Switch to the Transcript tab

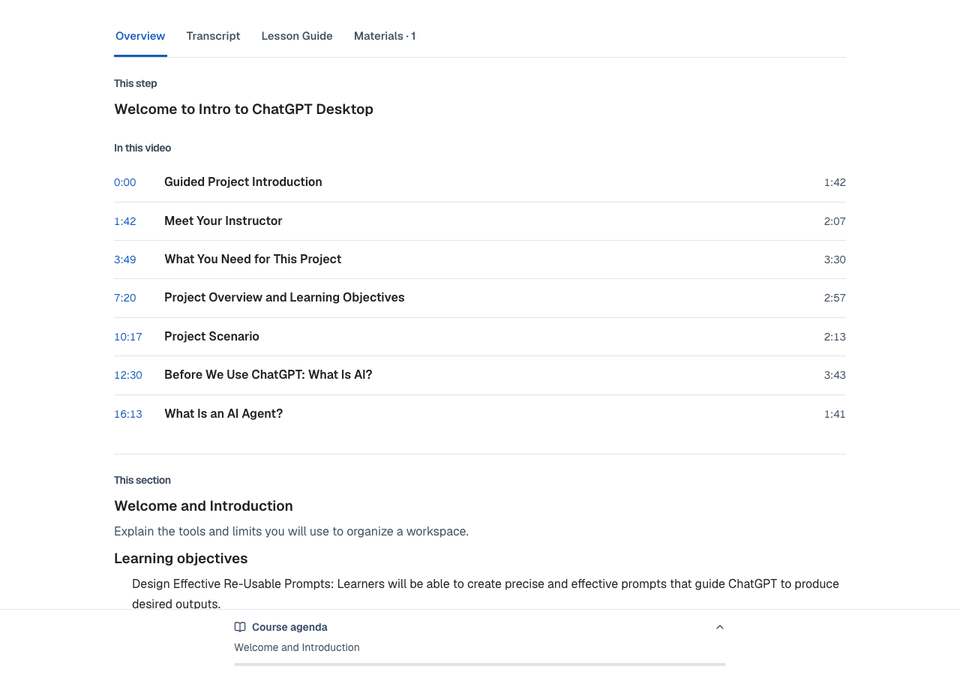pyautogui.click(x=213, y=36)
